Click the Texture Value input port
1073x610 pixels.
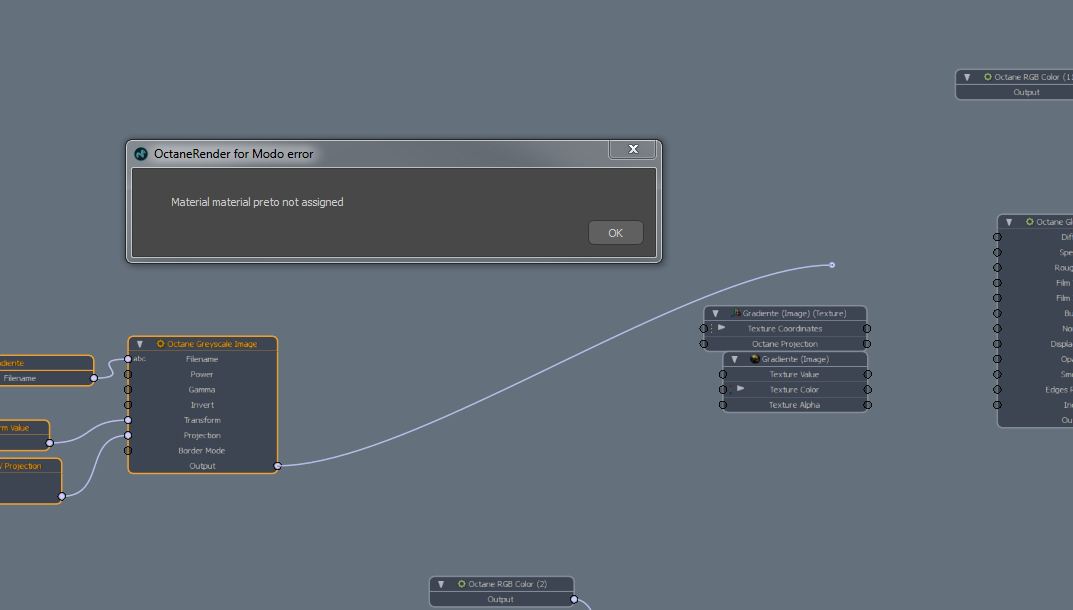[x=723, y=374]
